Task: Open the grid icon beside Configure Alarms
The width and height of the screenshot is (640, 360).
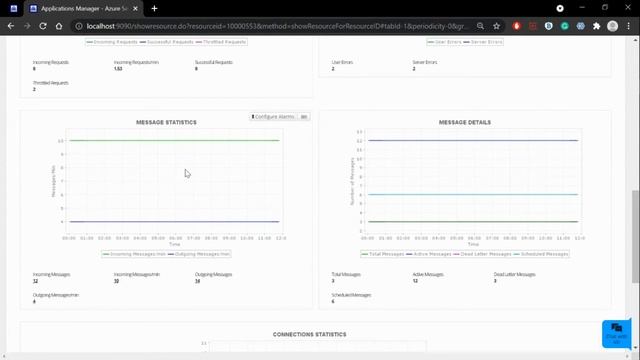Action: point(304,117)
